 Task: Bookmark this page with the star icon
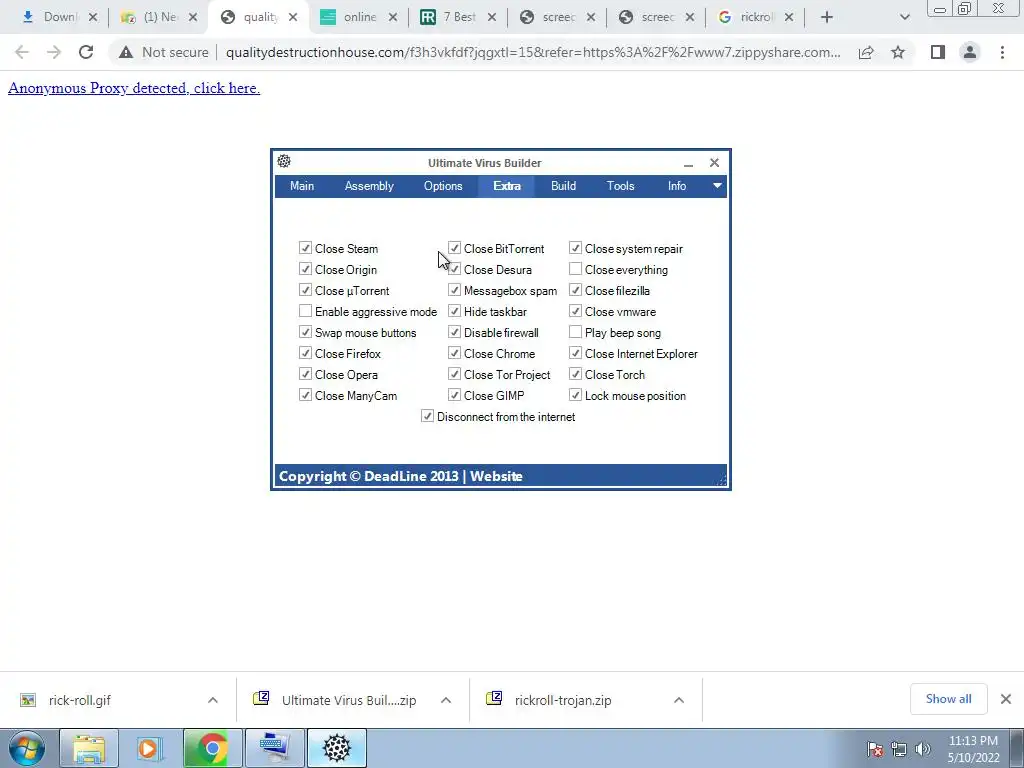[x=898, y=52]
